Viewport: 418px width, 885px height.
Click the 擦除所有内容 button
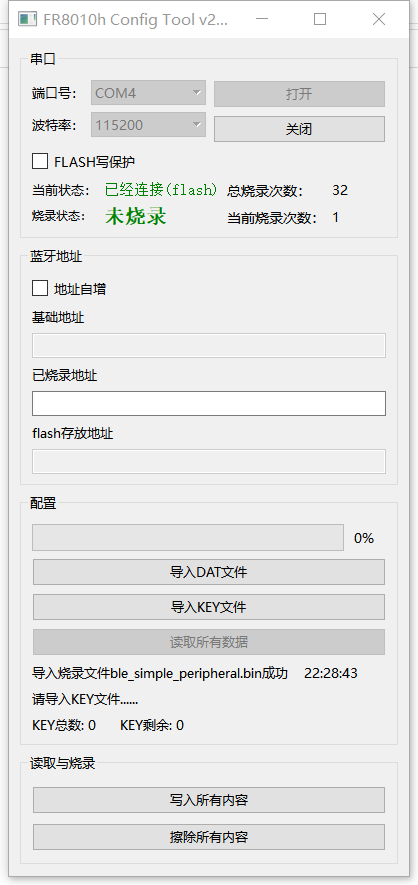[x=209, y=837]
